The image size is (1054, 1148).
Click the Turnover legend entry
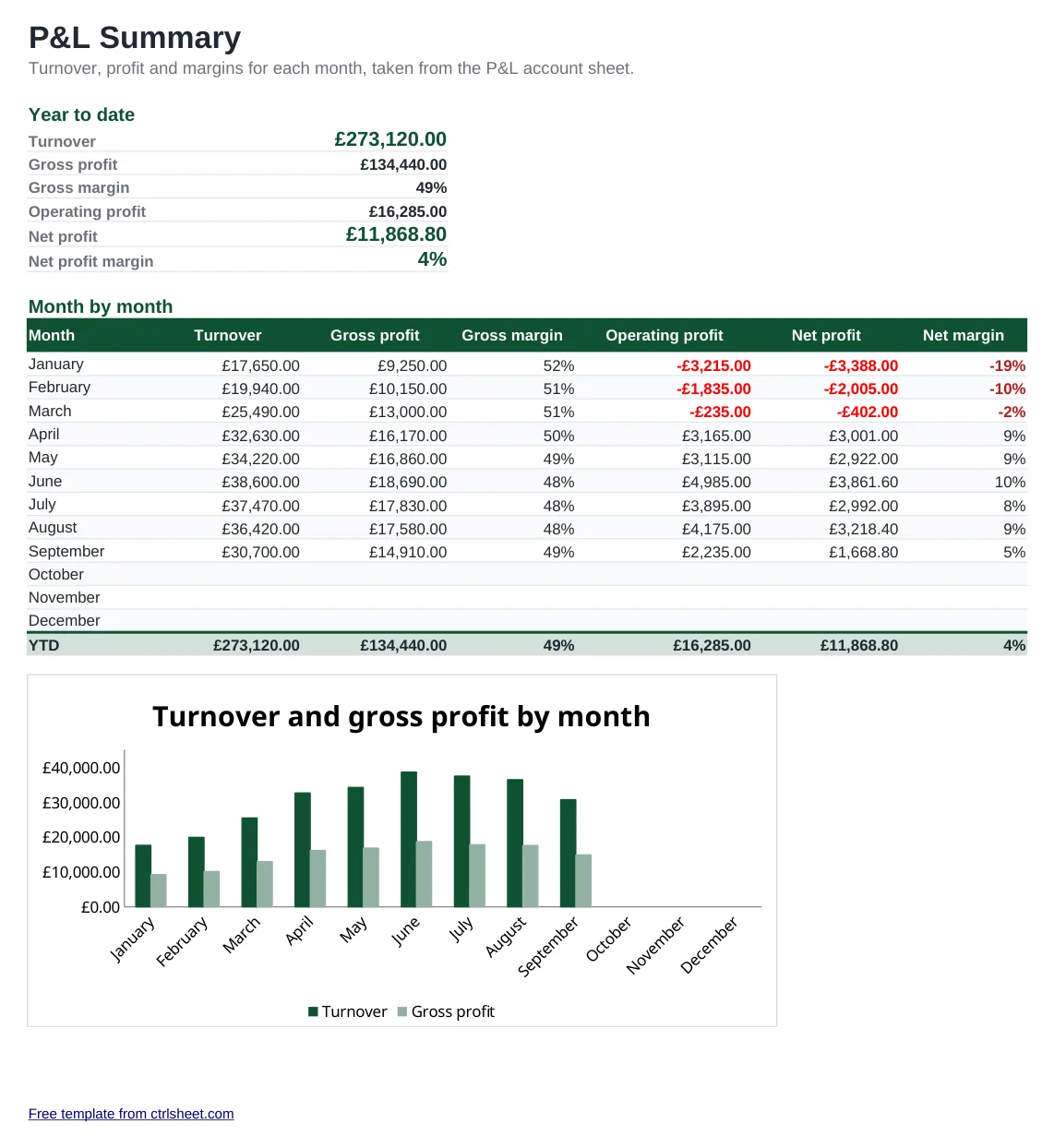(x=348, y=1011)
